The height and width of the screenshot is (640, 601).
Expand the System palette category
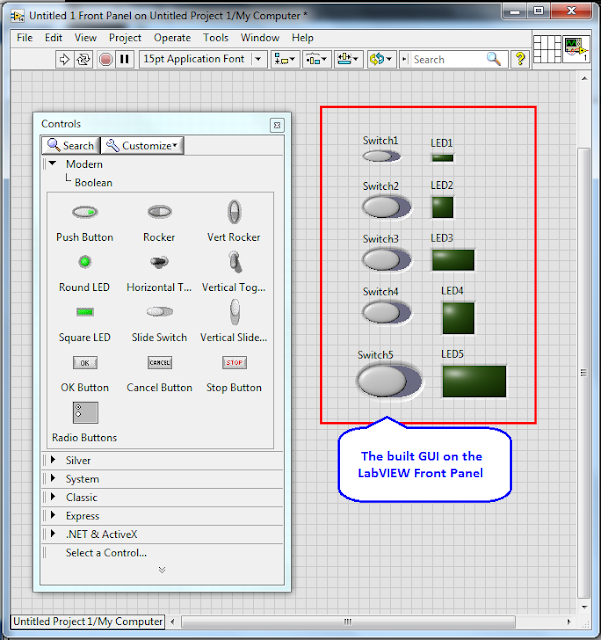point(53,478)
